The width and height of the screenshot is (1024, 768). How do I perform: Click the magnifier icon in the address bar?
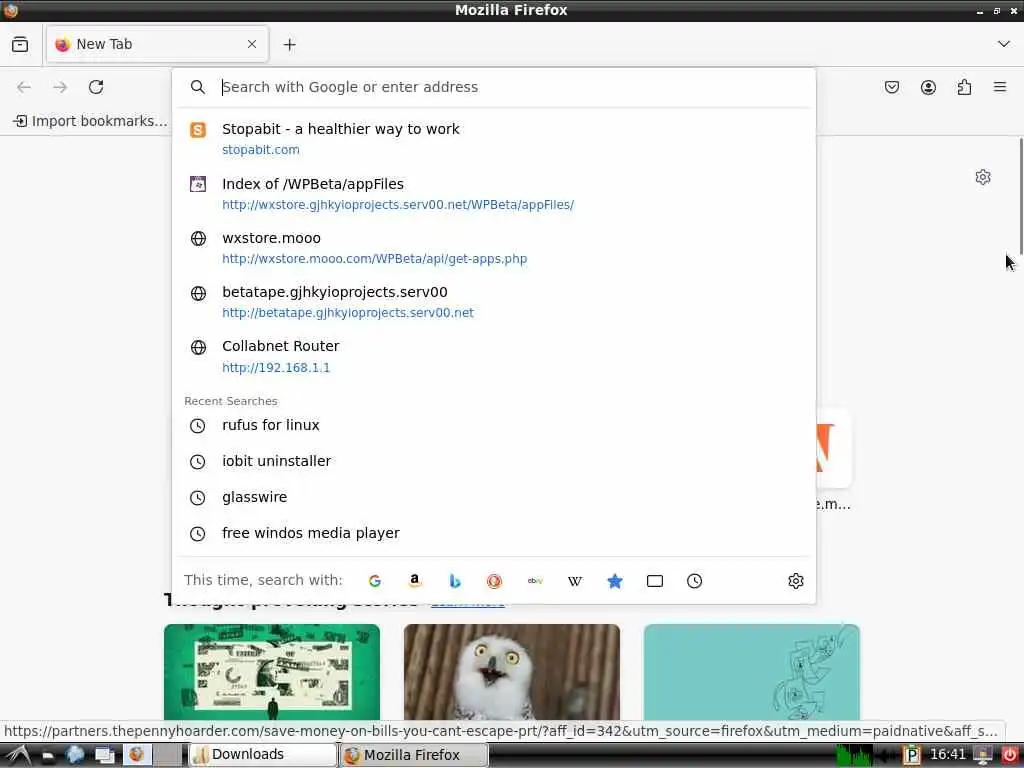click(198, 87)
